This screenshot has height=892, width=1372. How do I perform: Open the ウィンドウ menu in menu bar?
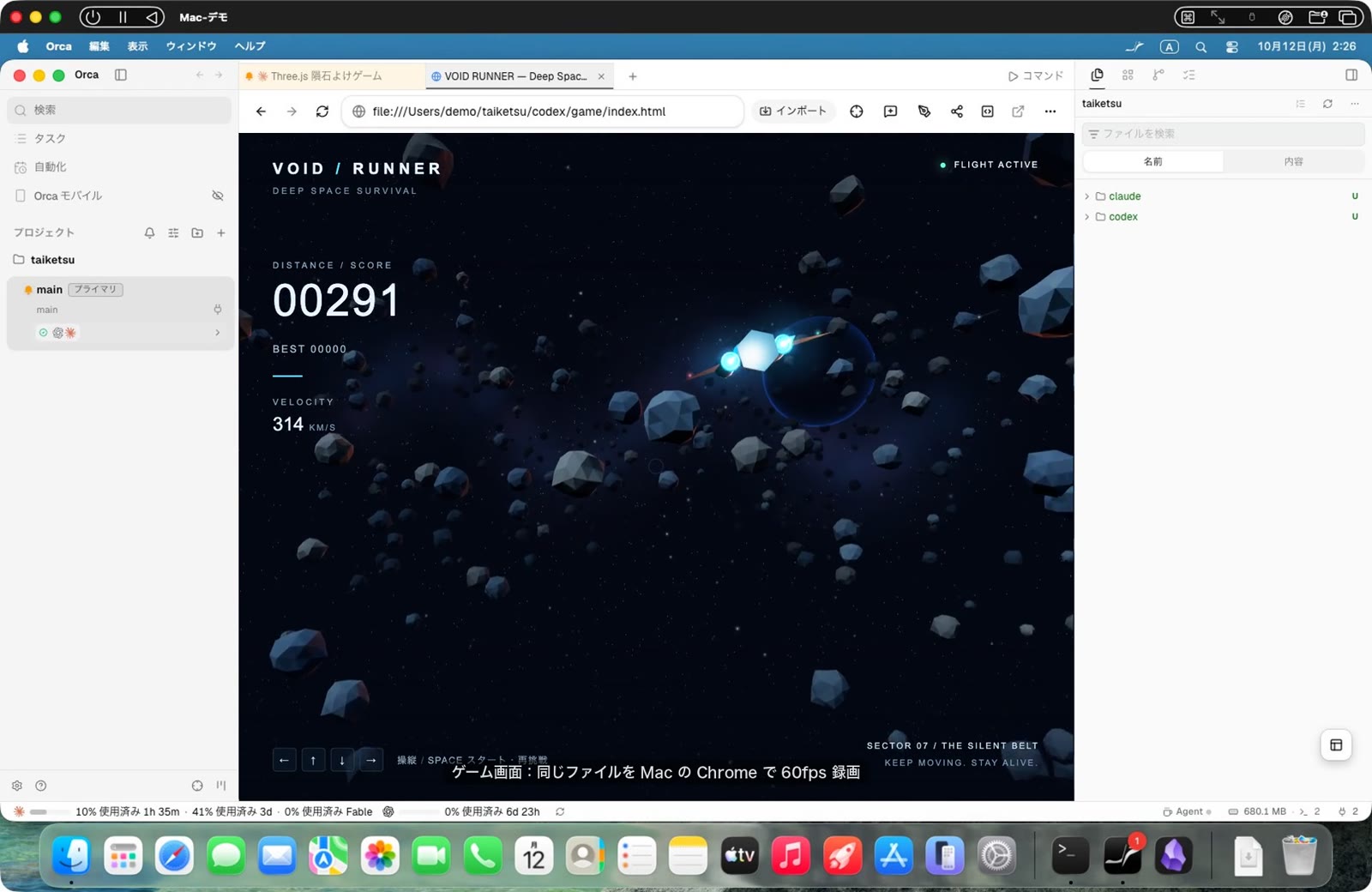(191, 46)
